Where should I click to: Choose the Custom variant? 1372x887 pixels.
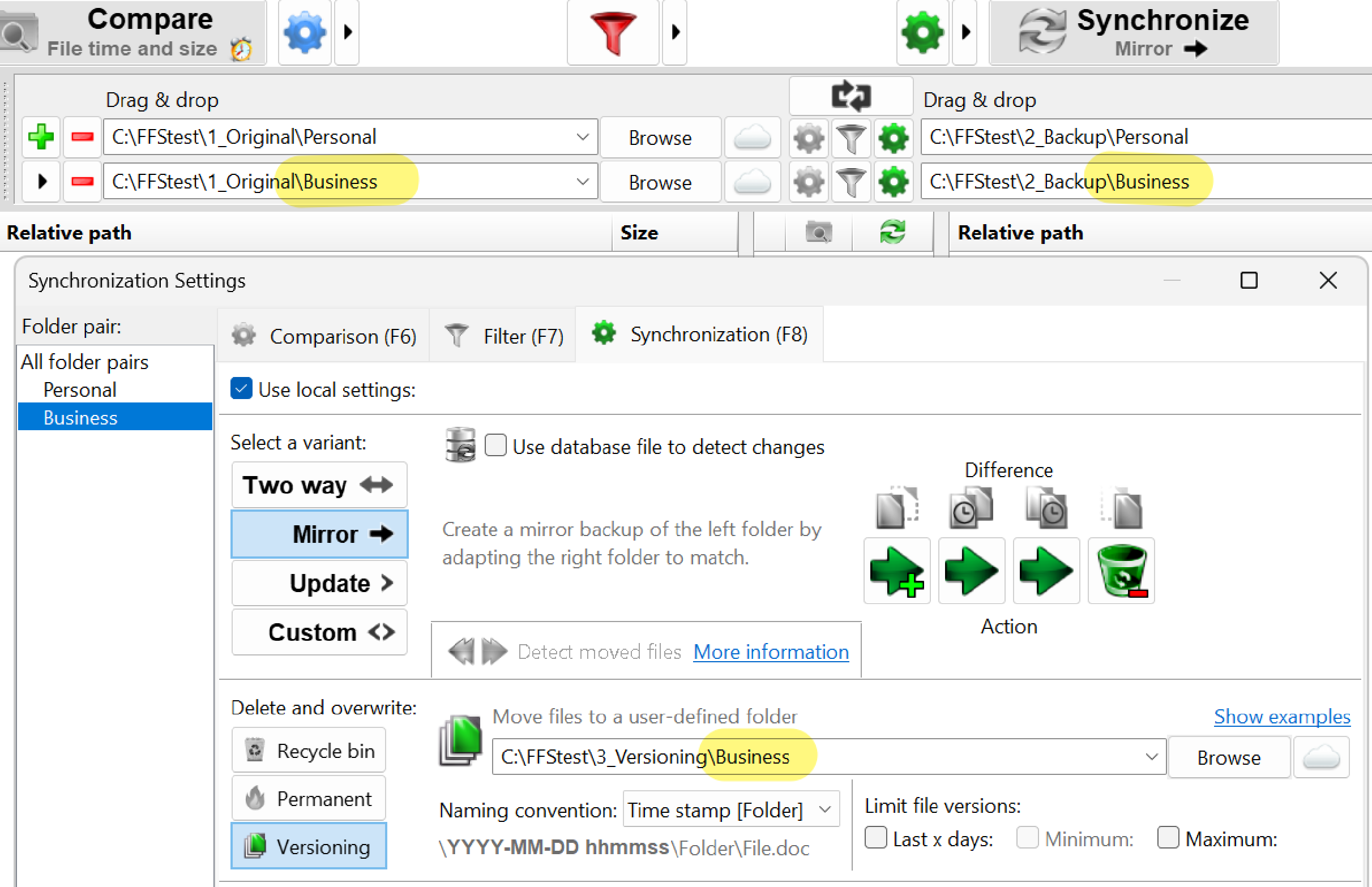click(319, 632)
